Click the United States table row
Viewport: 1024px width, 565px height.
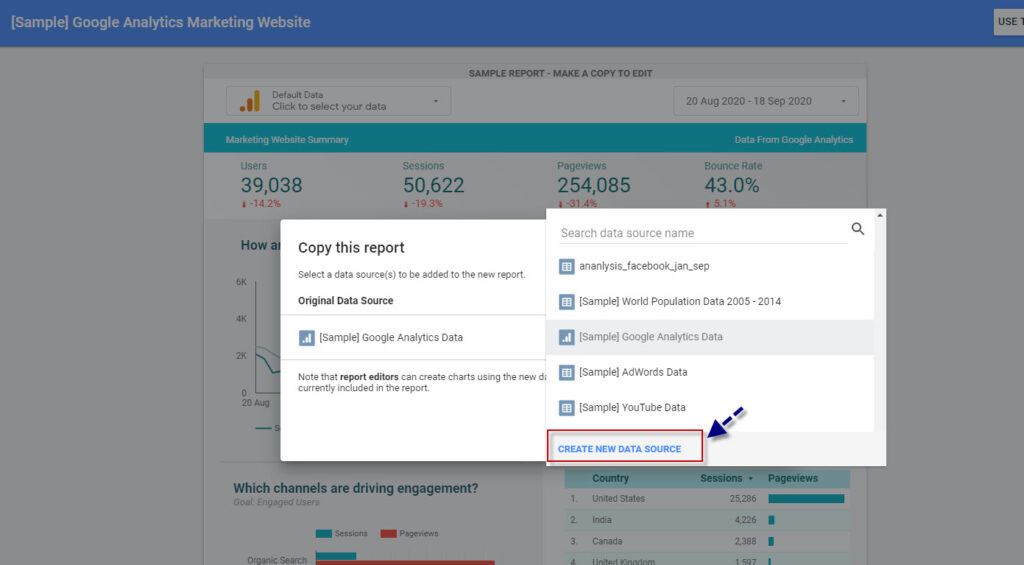(x=707, y=498)
